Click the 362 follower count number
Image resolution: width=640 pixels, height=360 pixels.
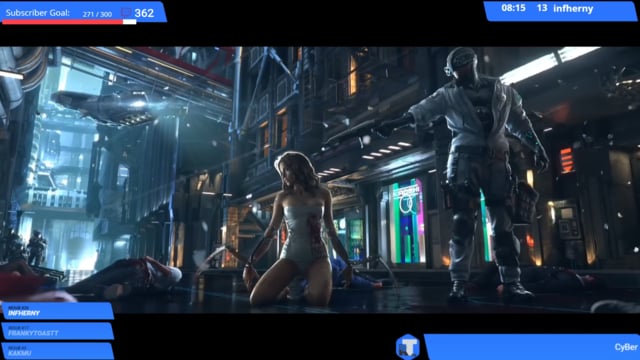point(144,13)
